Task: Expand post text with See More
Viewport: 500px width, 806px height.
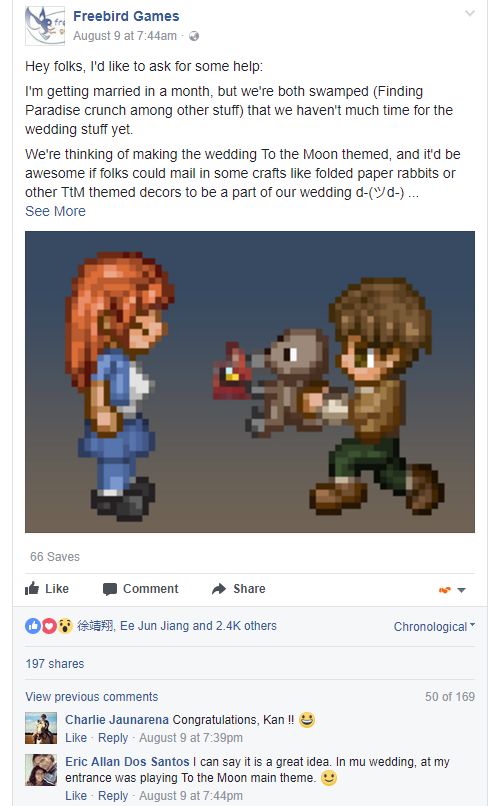Action: (x=55, y=211)
